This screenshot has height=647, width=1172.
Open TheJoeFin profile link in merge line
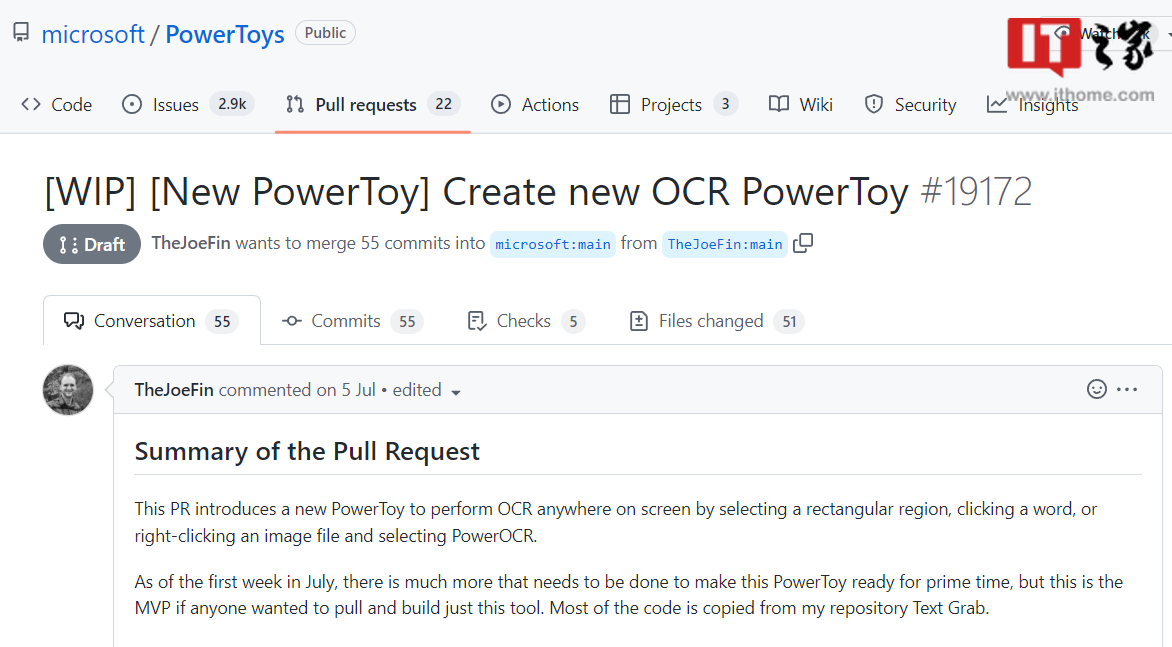pos(191,244)
